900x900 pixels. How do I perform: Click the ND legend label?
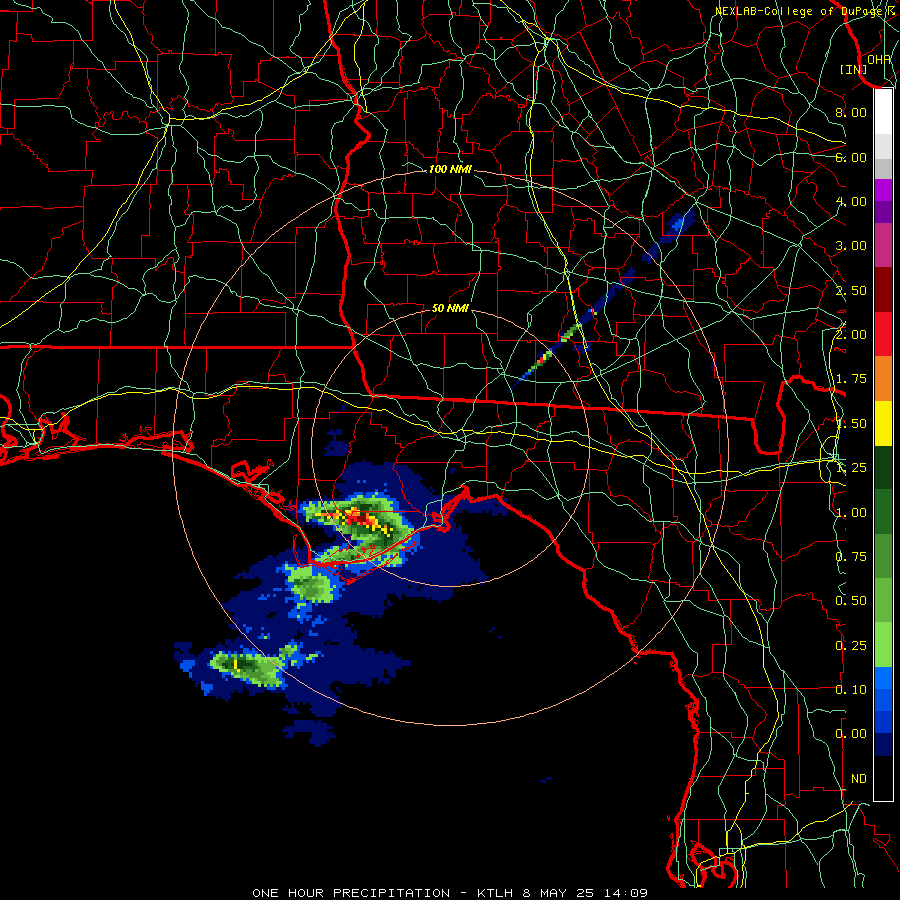(859, 779)
